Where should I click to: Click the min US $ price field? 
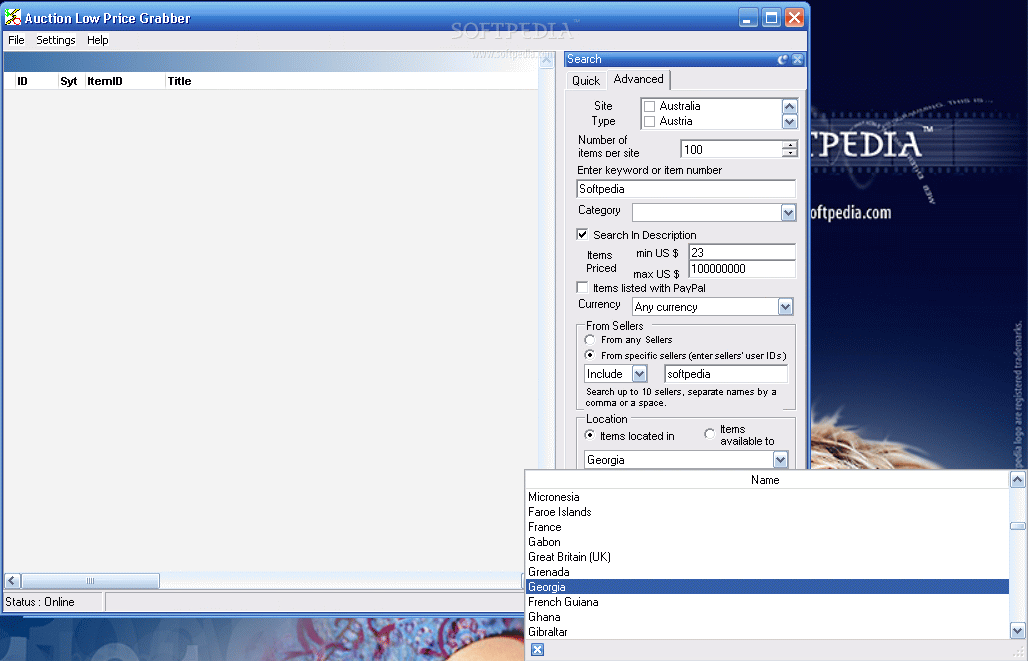click(742, 252)
